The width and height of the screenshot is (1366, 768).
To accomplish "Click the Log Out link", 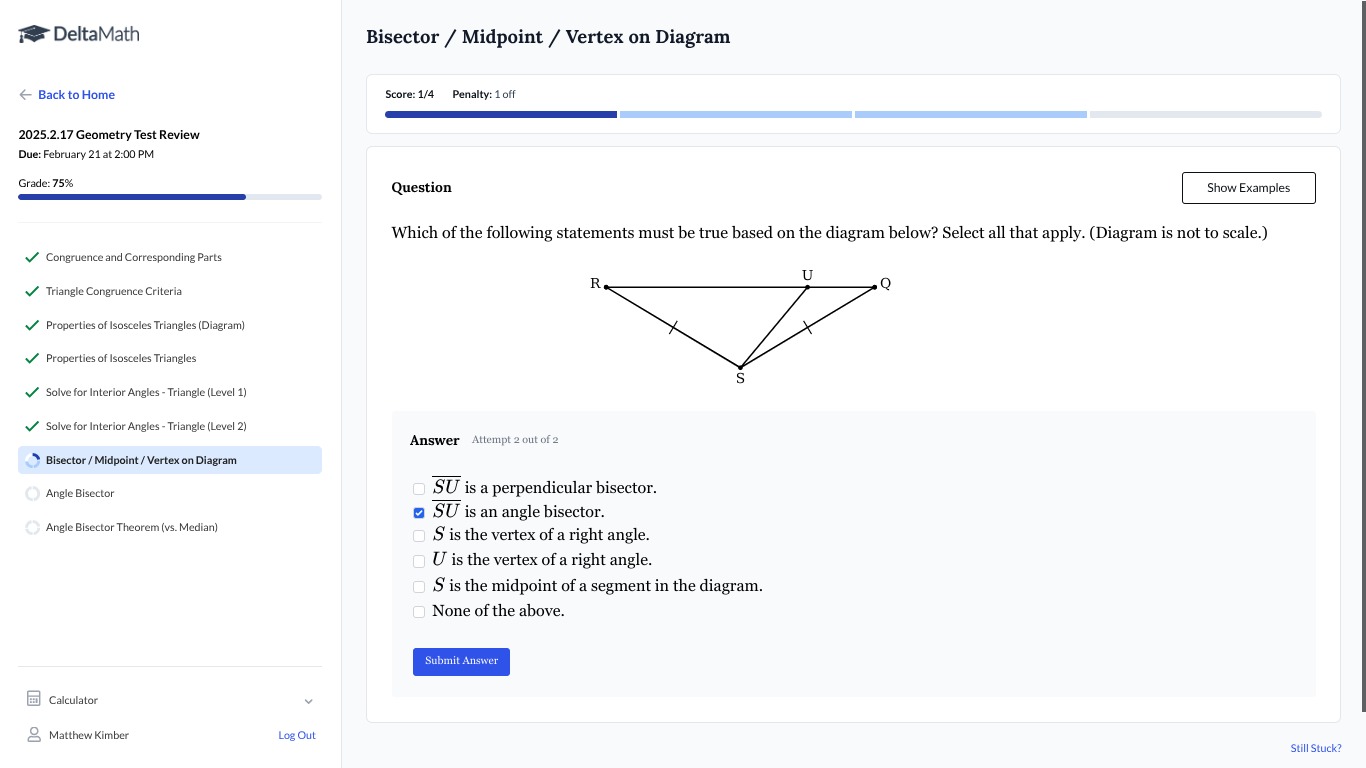I will (x=297, y=735).
